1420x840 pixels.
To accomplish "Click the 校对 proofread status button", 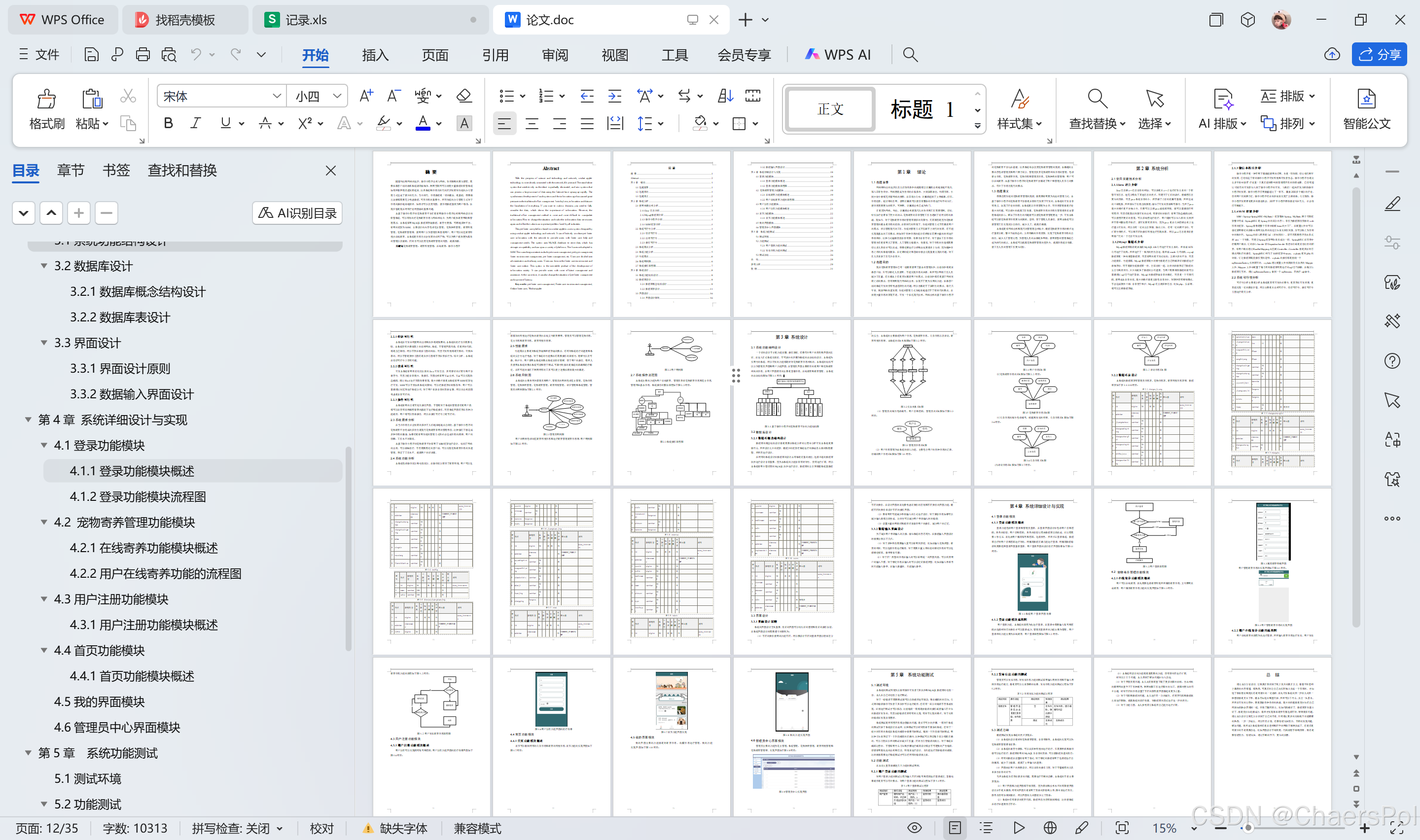I will click(322, 828).
